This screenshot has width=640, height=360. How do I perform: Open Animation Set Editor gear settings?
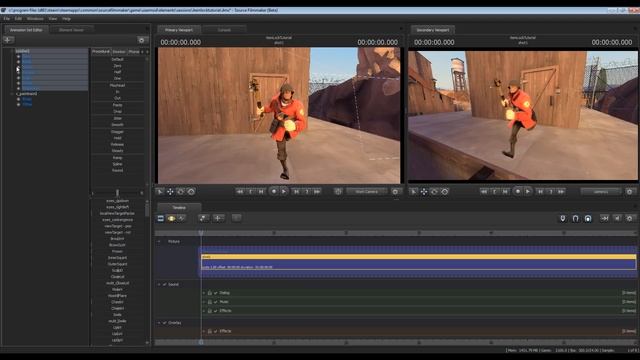[x=142, y=40]
